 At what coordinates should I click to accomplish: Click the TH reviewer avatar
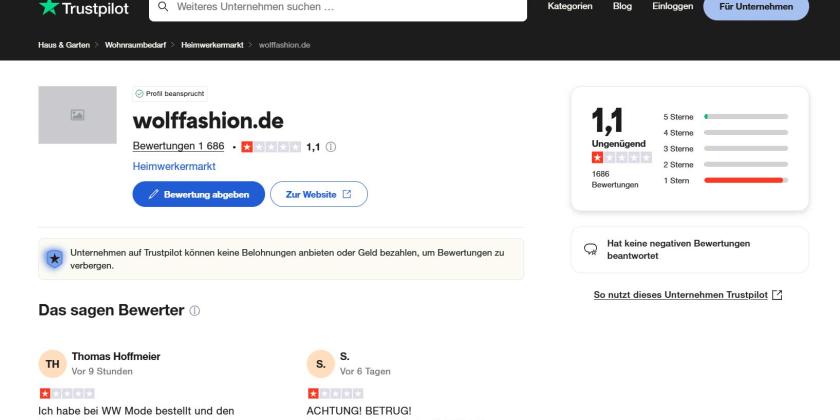(x=52, y=364)
